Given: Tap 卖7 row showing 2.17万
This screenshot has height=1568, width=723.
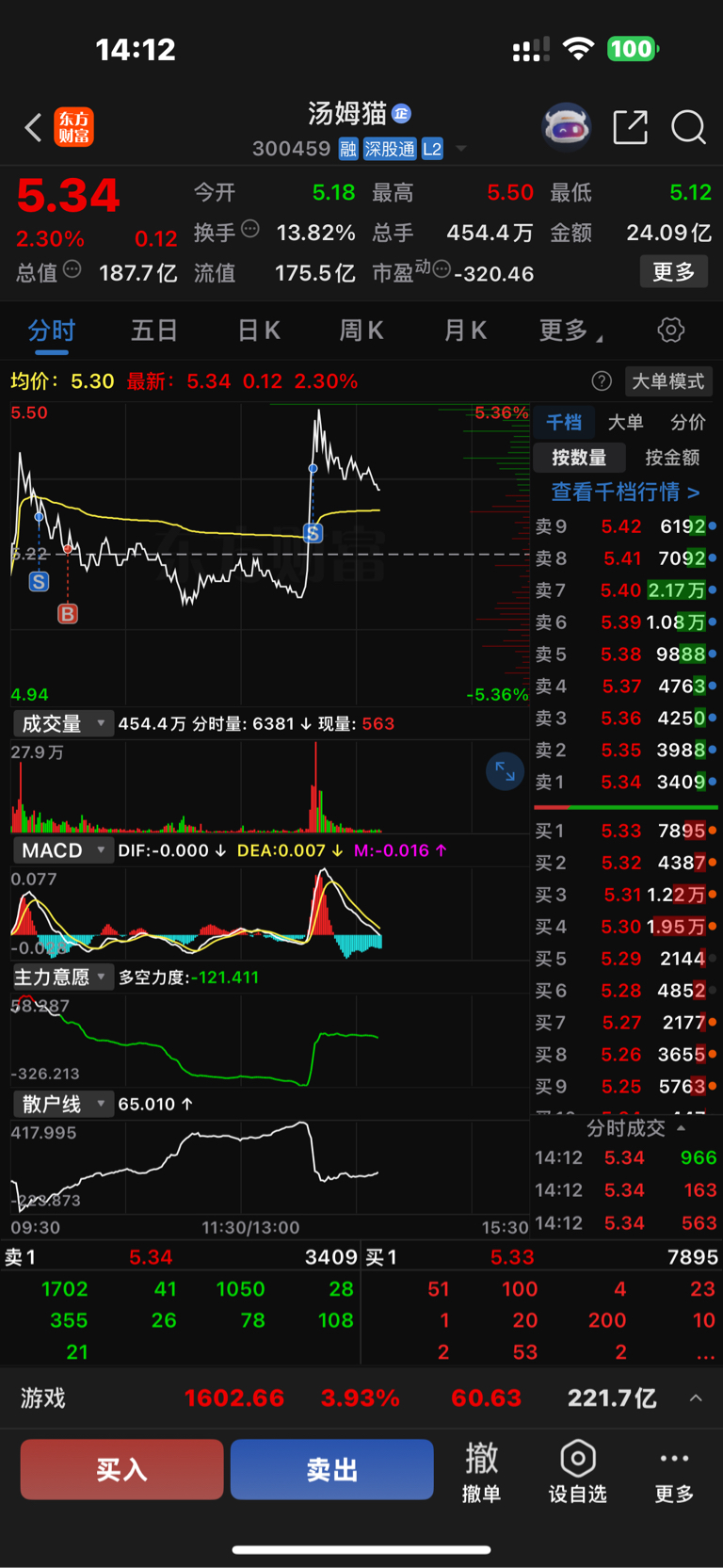Looking at the screenshot, I should click(626, 590).
